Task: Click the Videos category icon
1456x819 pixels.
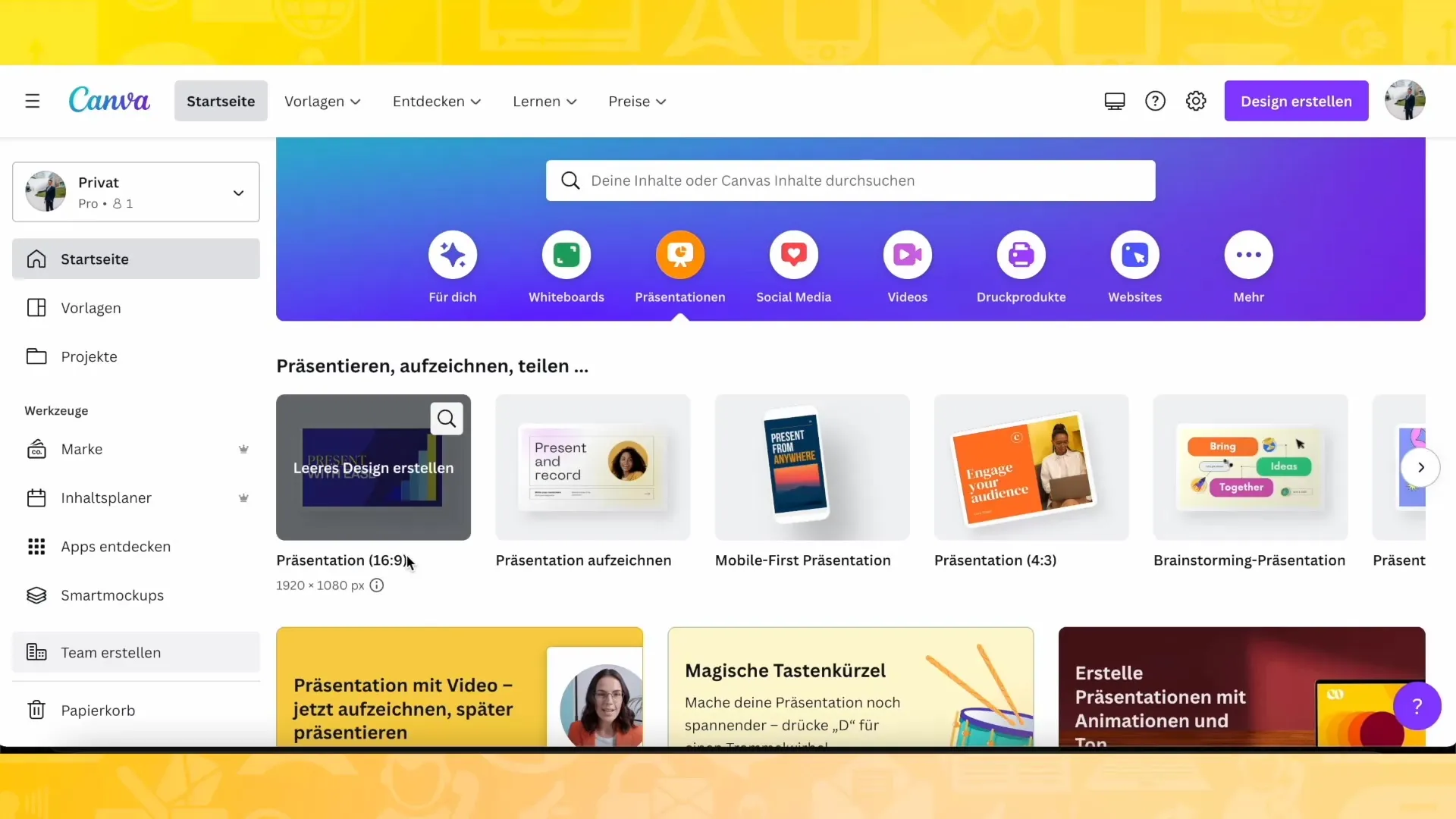Action: [907, 254]
